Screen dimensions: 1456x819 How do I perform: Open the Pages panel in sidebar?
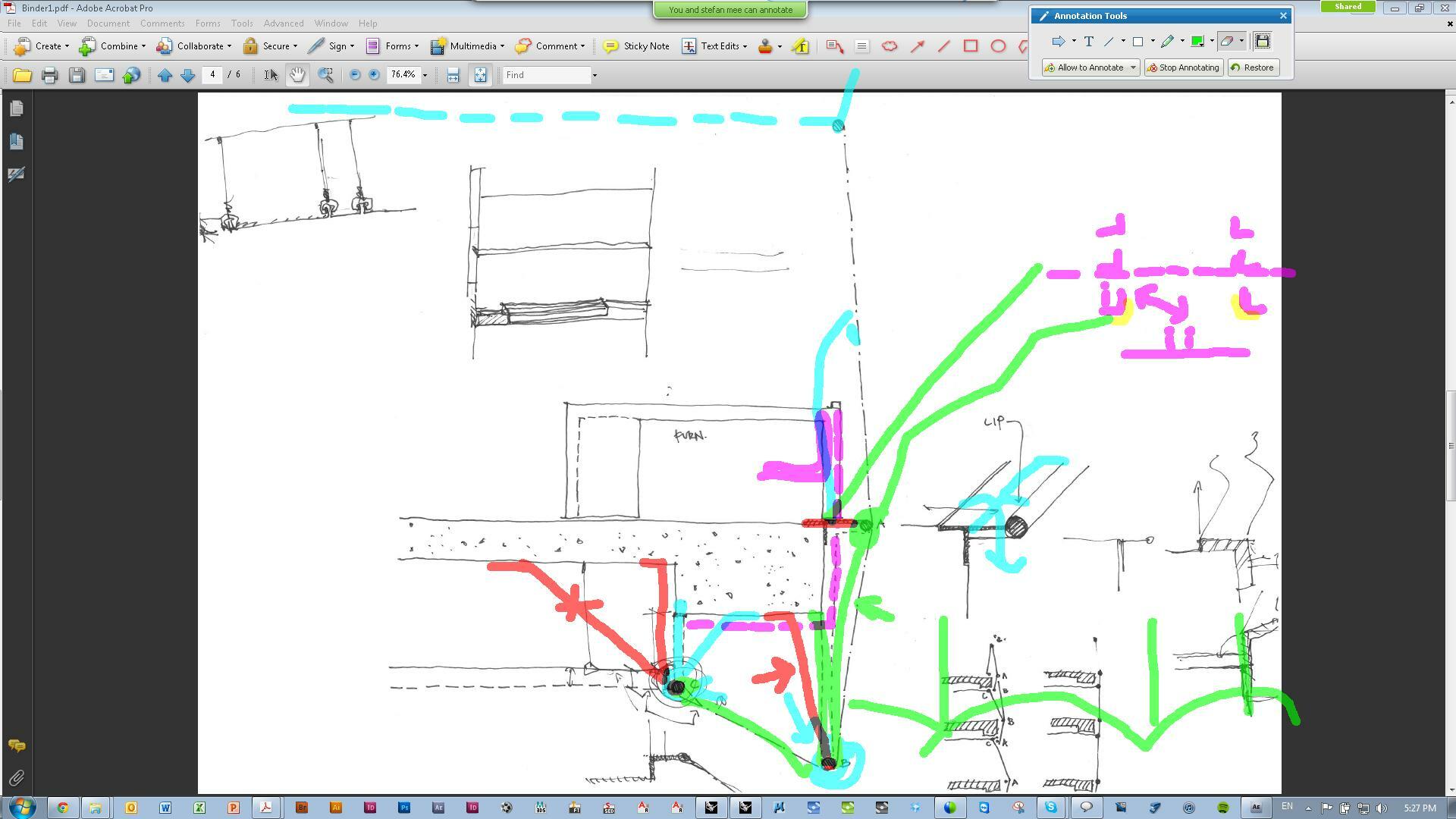coord(16,108)
